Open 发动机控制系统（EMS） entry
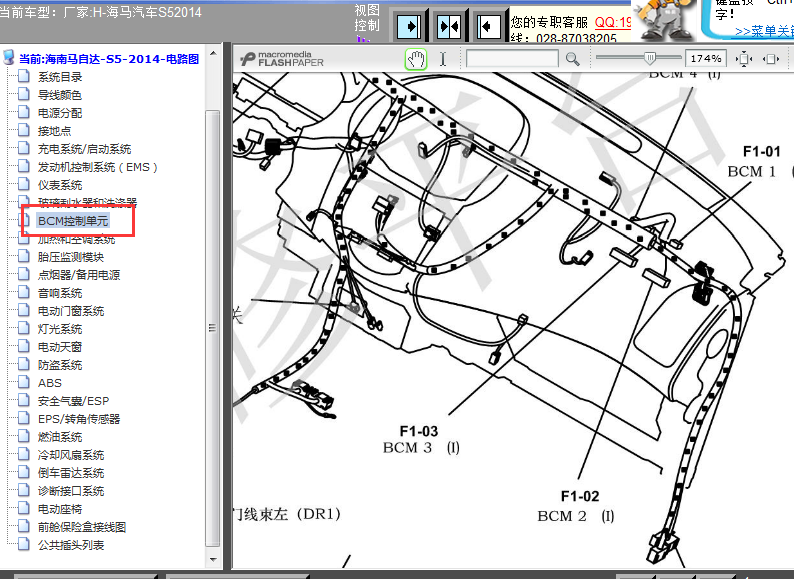This screenshot has height=579, width=794. 98,167
